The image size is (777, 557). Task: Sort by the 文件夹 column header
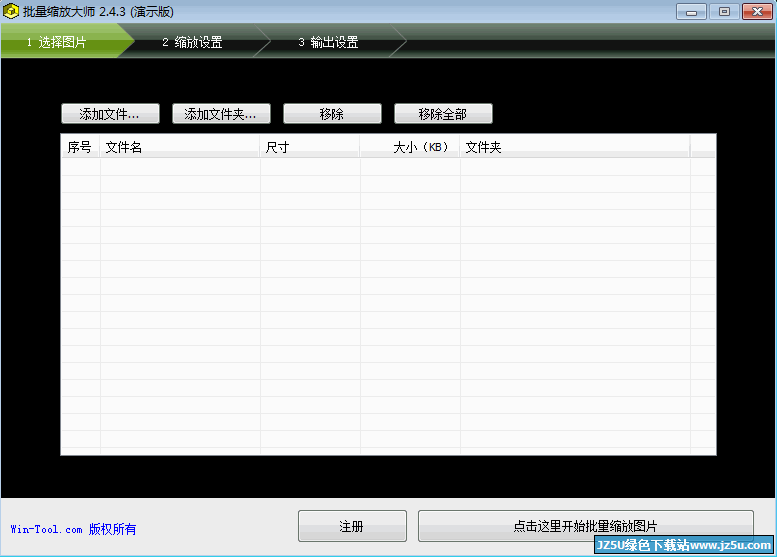coord(575,147)
